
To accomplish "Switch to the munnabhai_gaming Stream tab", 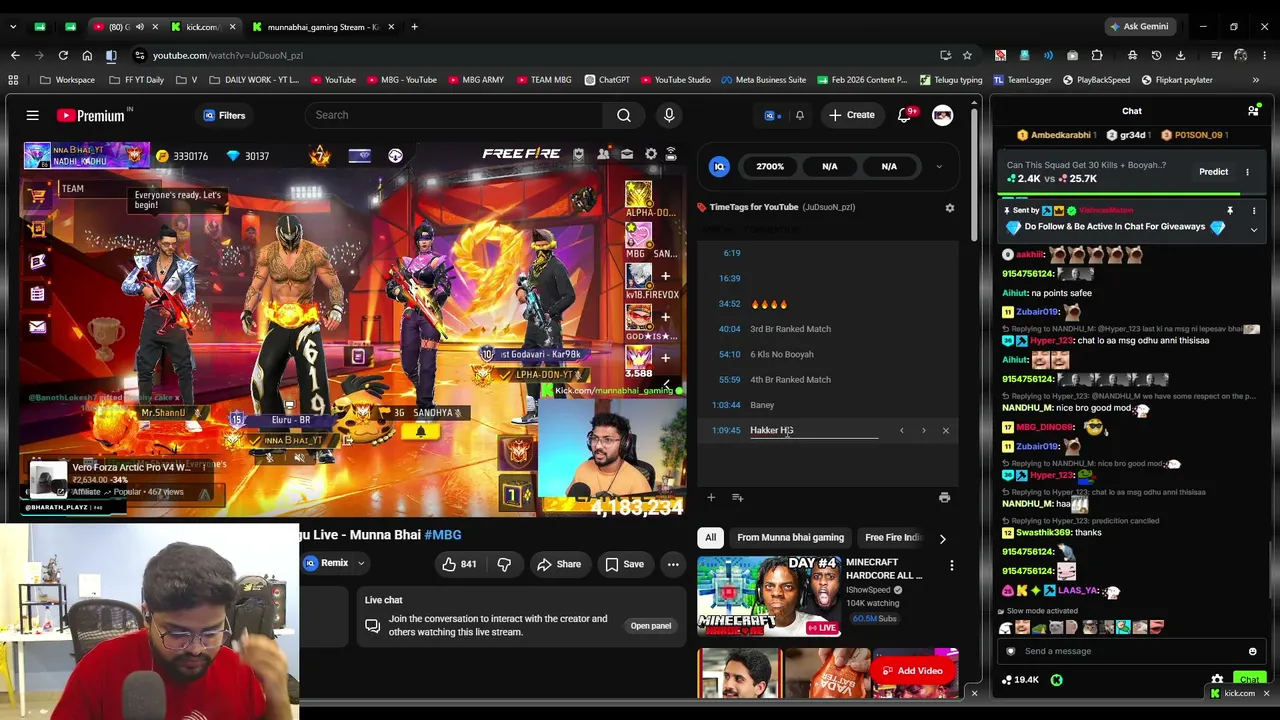I will pyautogui.click(x=323, y=27).
